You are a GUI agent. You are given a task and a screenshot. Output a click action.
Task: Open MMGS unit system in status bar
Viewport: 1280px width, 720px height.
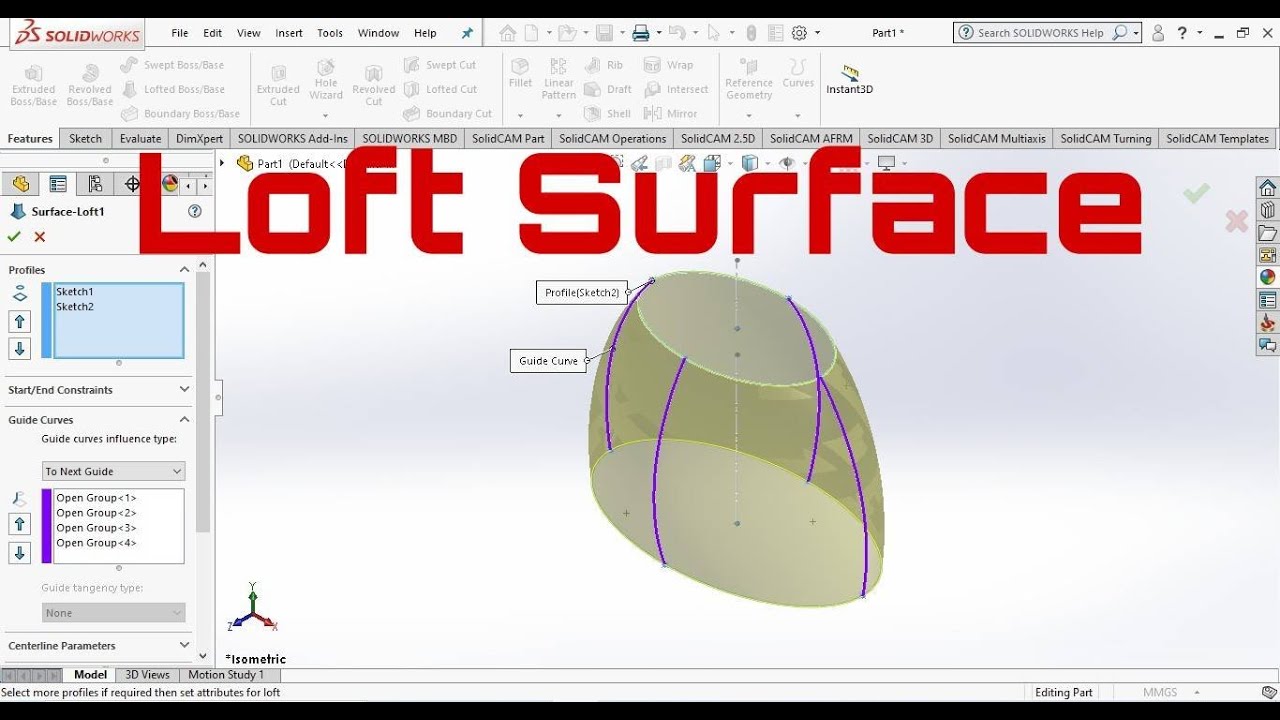point(1161,693)
